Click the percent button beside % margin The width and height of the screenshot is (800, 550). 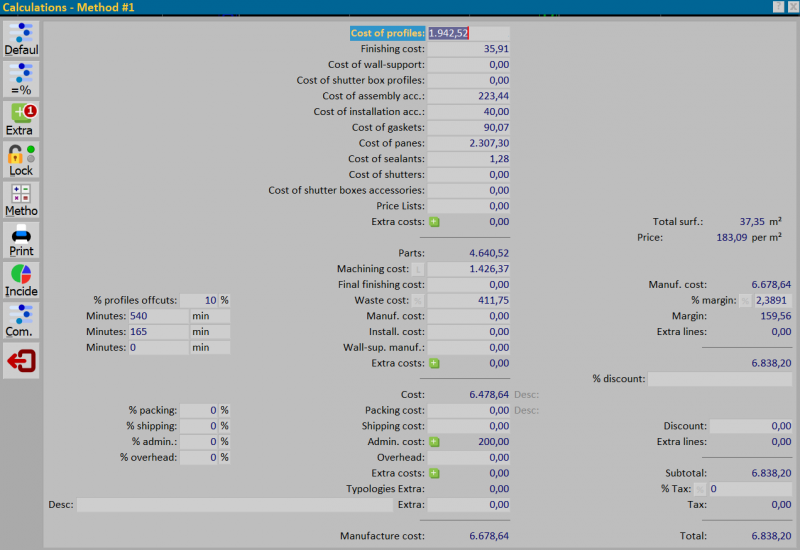coord(745,301)
